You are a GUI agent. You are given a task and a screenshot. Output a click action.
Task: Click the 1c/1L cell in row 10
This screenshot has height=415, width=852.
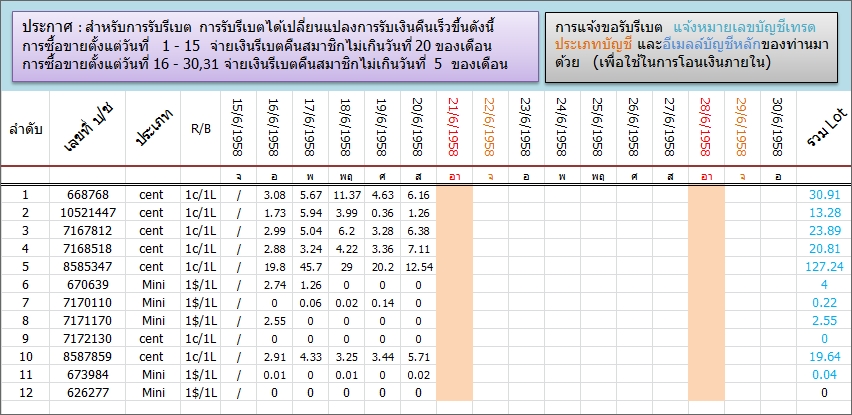point(201,356)
